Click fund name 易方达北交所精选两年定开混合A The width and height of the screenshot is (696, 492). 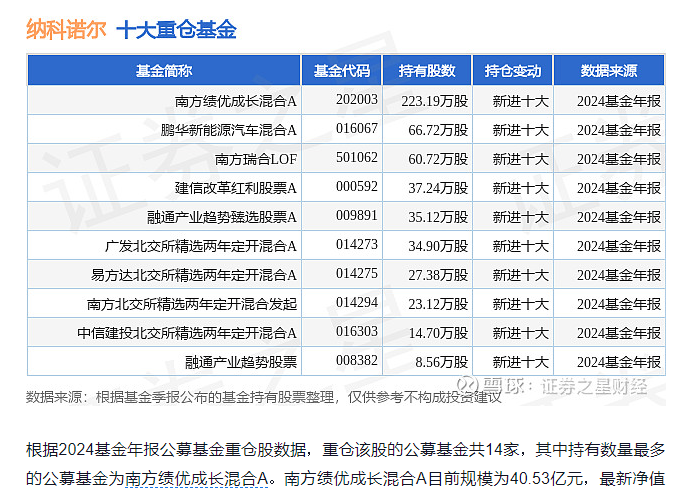coord(194,275)
